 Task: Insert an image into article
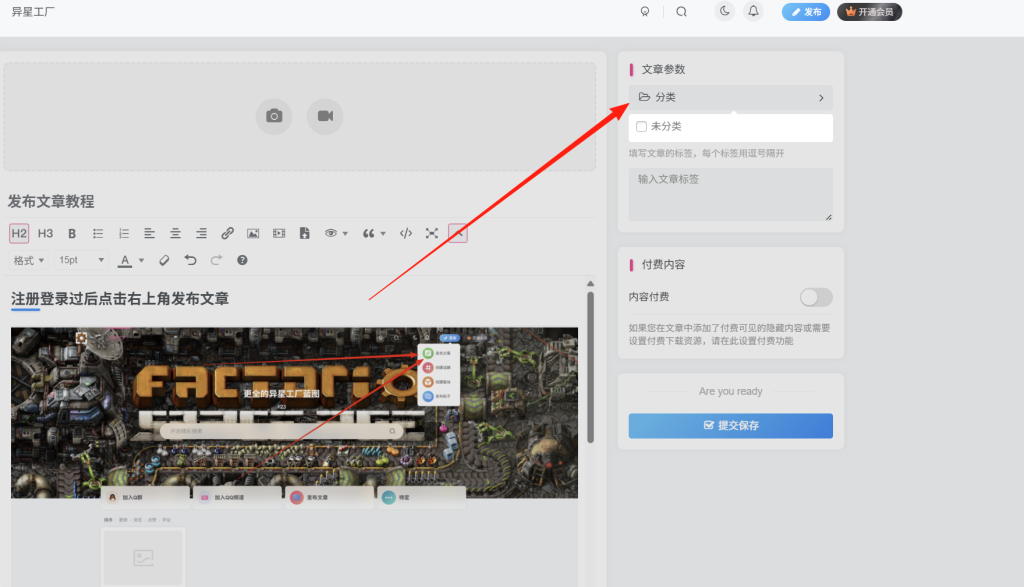253,233
